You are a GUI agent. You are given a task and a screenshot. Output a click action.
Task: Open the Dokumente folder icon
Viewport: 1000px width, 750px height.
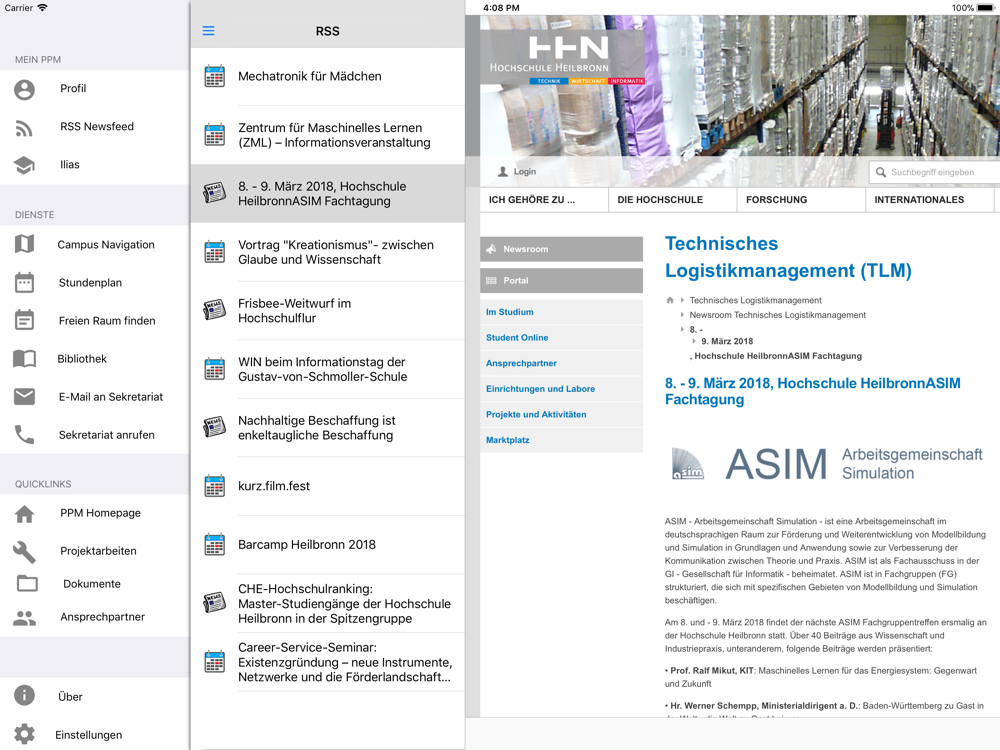tap(27, 583)
